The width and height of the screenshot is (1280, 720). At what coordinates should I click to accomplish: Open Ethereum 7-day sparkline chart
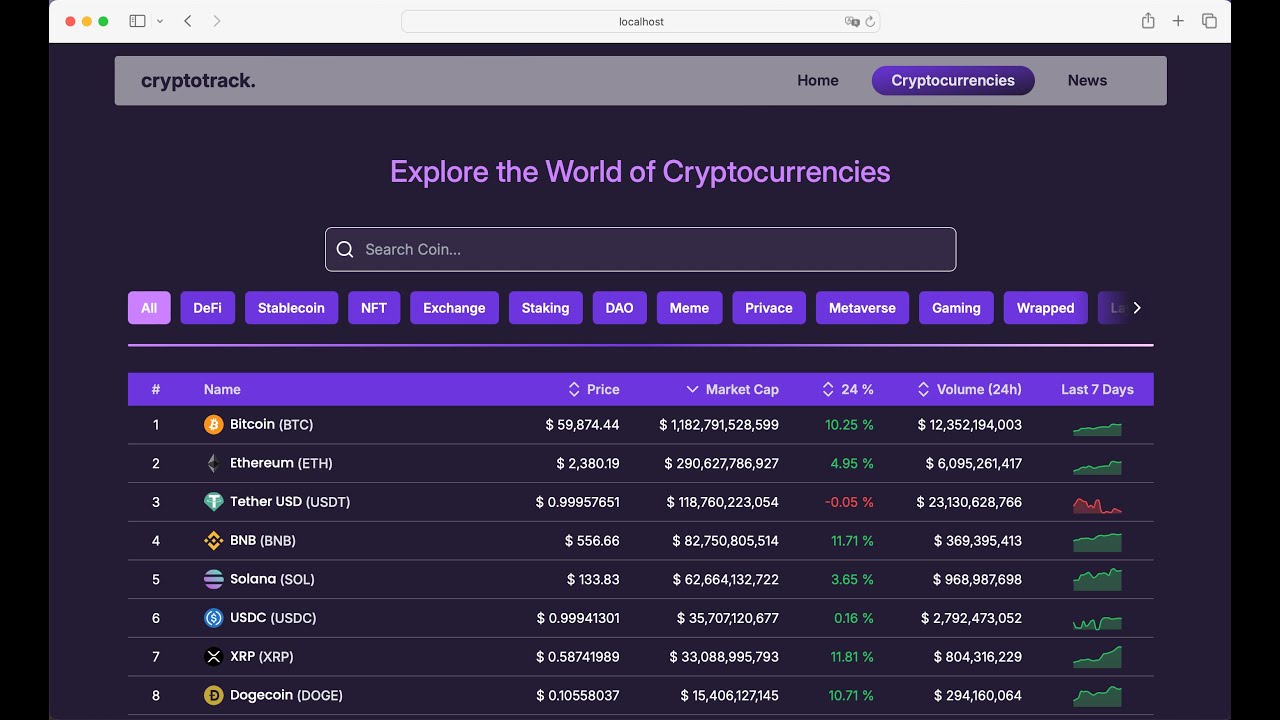pos(1097,467)
